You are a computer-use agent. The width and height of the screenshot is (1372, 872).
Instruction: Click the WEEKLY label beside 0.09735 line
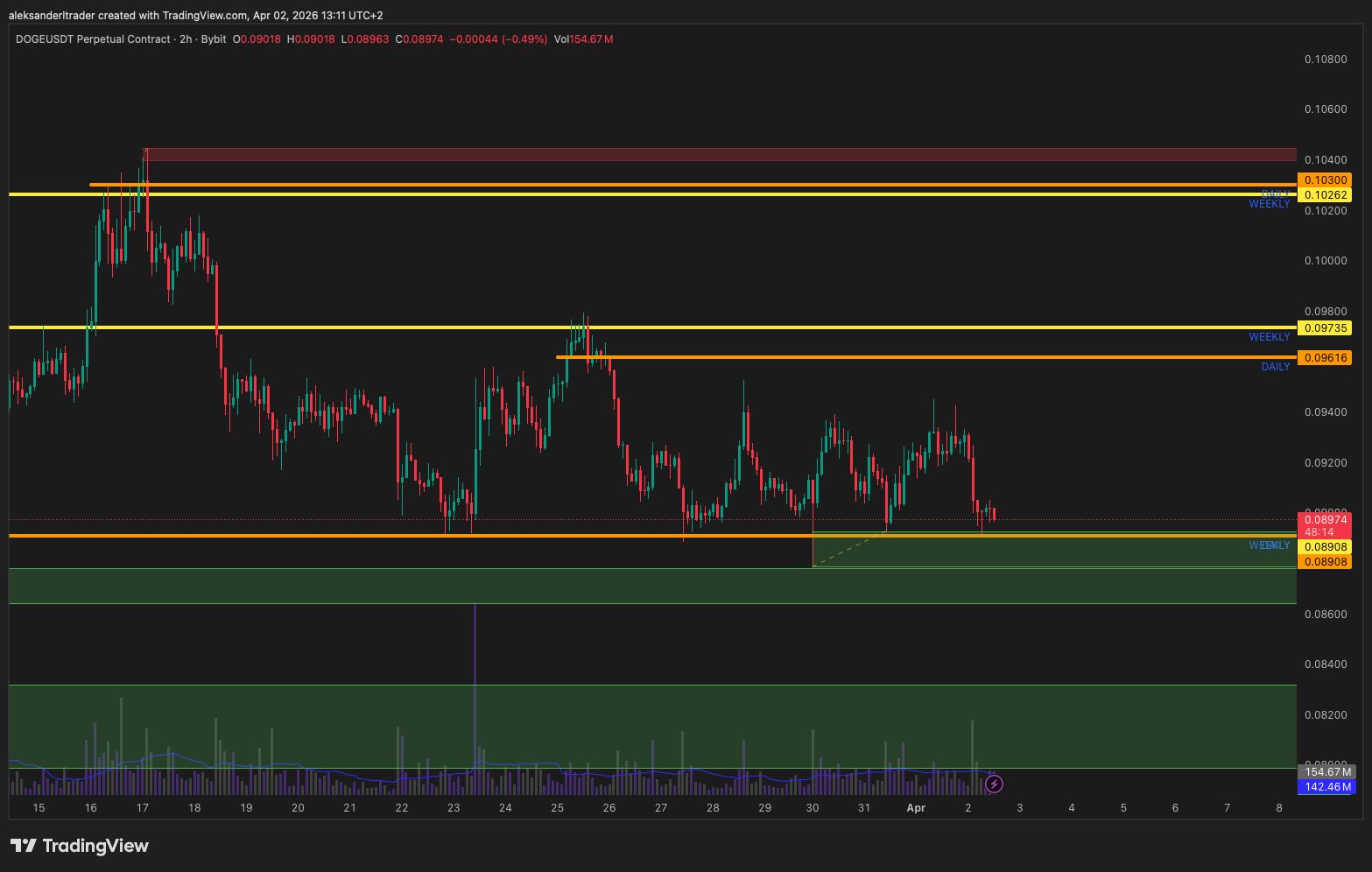pos(1269,337)
